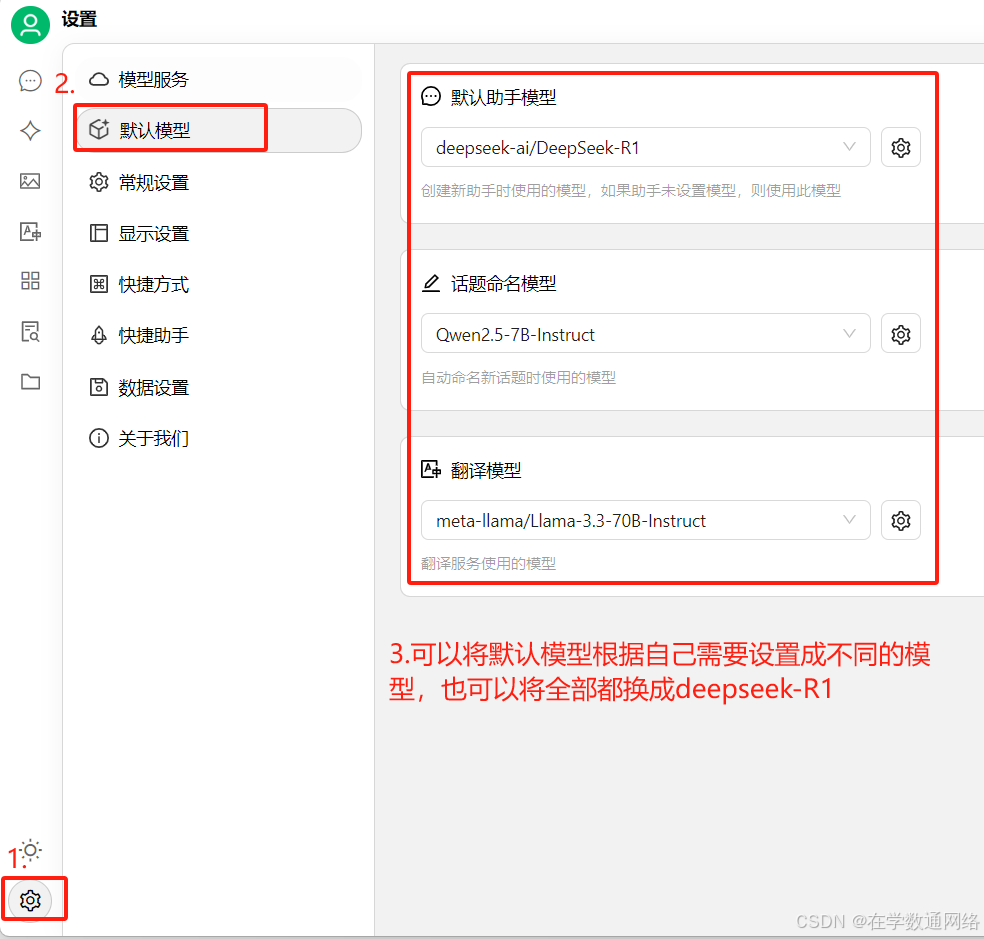The height and width of the screenshot is (939, 984).
Task: Open the sparkle agents sidebar icon
Action: point(30,131)
